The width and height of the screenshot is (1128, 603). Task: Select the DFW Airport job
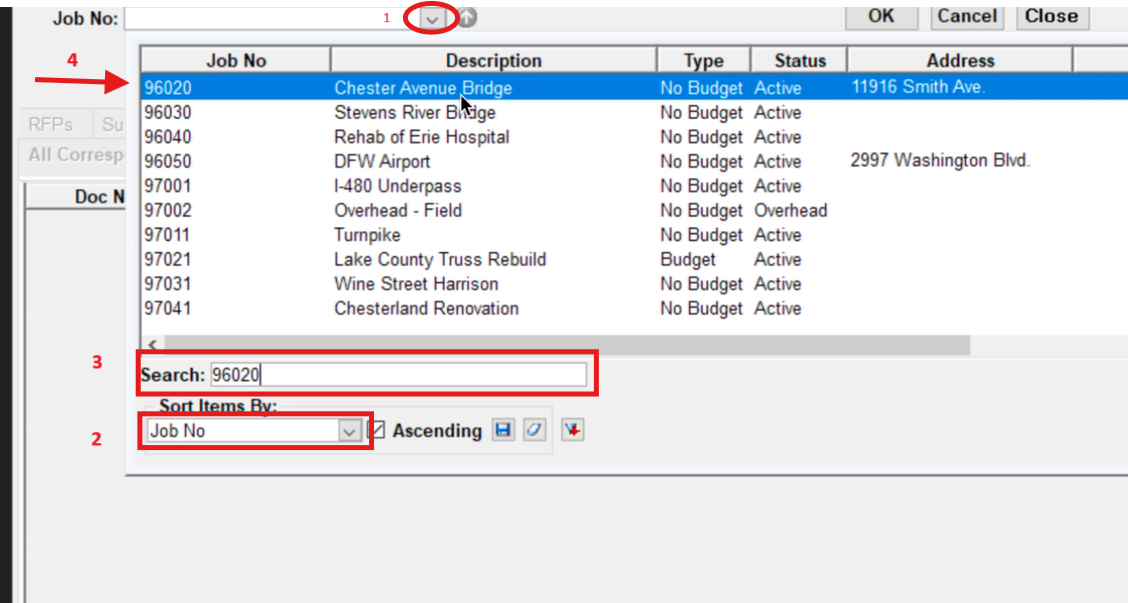pos(382,162)
